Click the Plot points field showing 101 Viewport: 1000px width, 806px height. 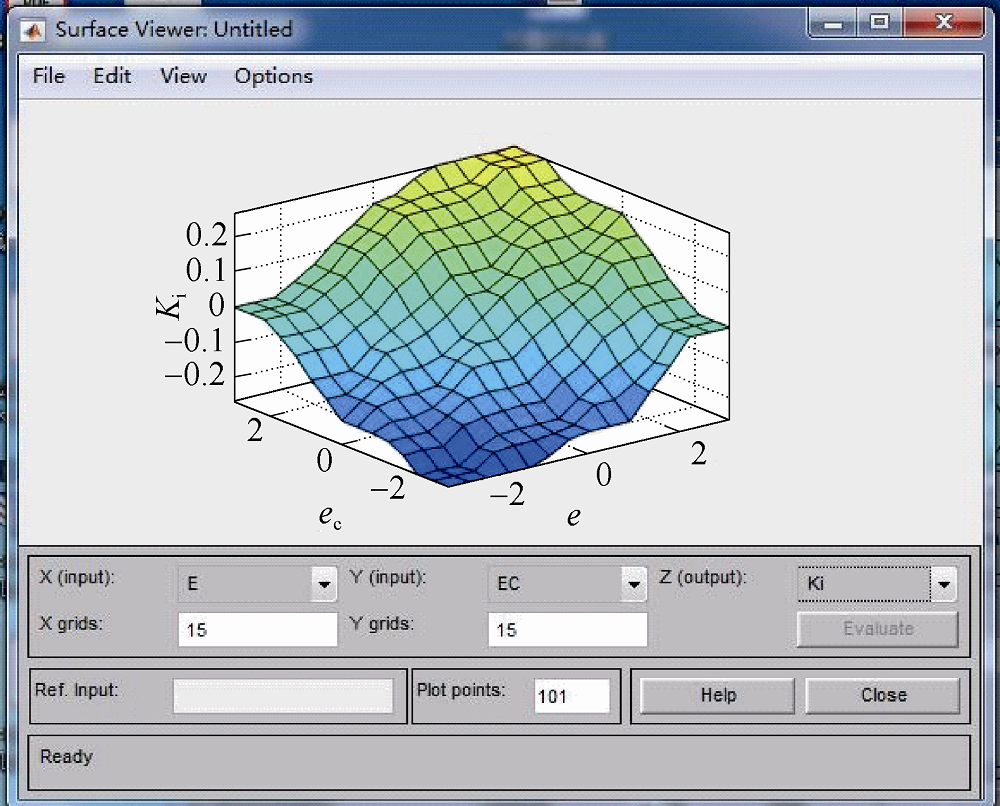(572, 696)
